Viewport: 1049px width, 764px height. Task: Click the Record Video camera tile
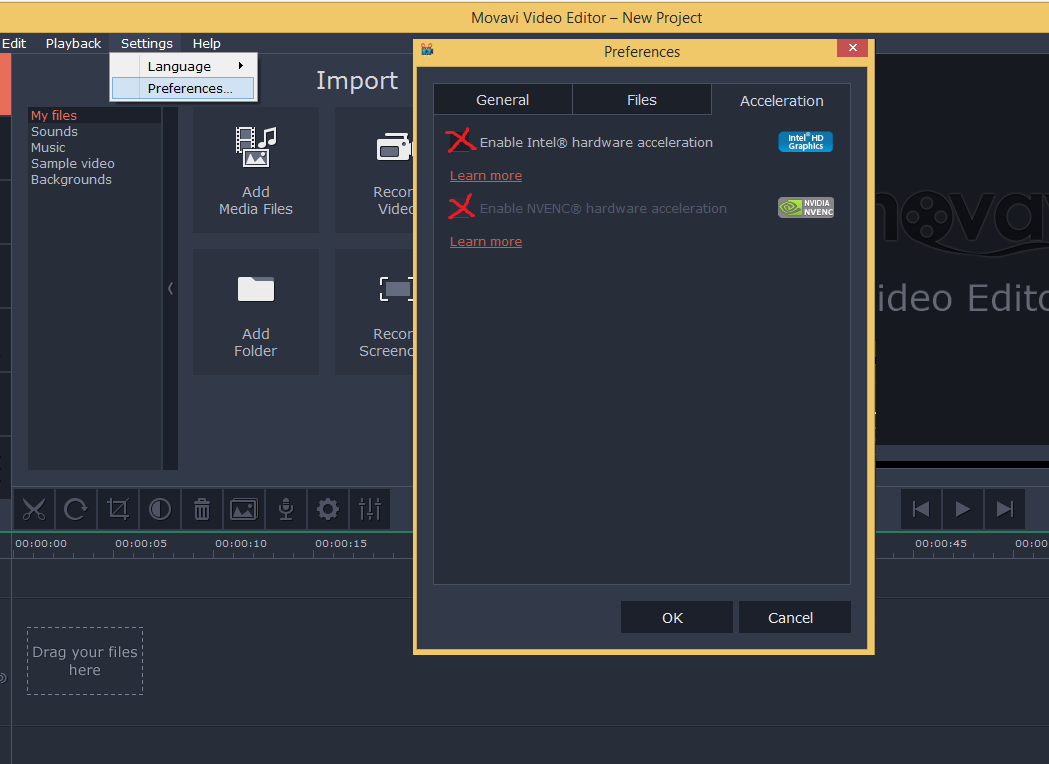click(374, 170)
